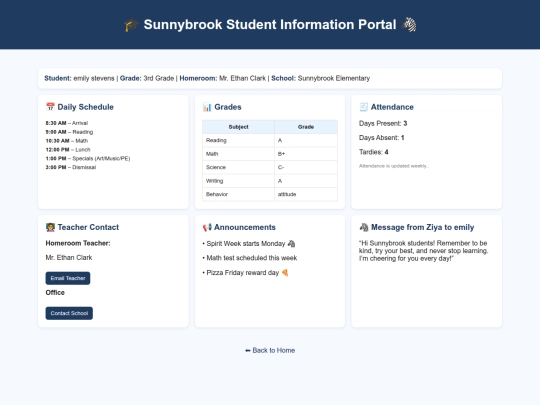
Task: Click the Office label
Action: pyautogui.click(x=55, y=292)
